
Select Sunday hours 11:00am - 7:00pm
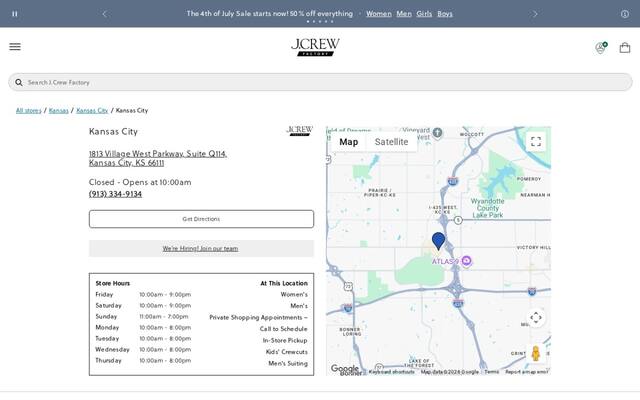point(164,317)
